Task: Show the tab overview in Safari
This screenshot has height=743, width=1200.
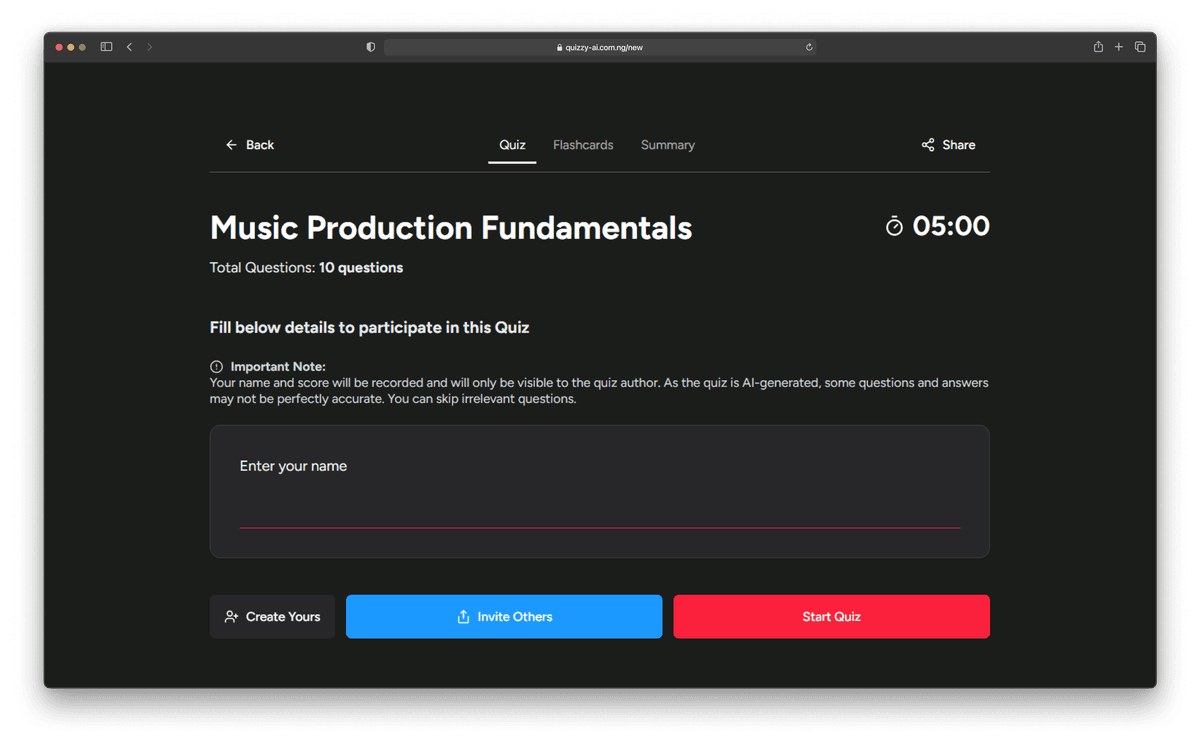Action: [1140, 47]
